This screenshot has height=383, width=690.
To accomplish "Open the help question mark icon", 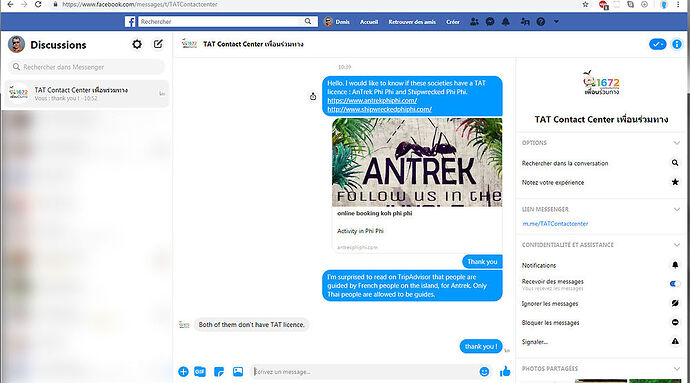I will click(541, 22).
